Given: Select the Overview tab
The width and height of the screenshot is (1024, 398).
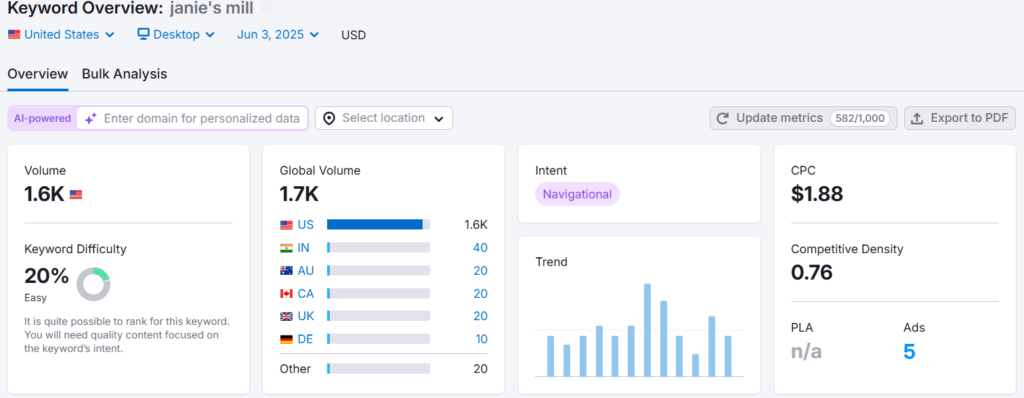Looking at the screenshot, I should coord(37,74).
